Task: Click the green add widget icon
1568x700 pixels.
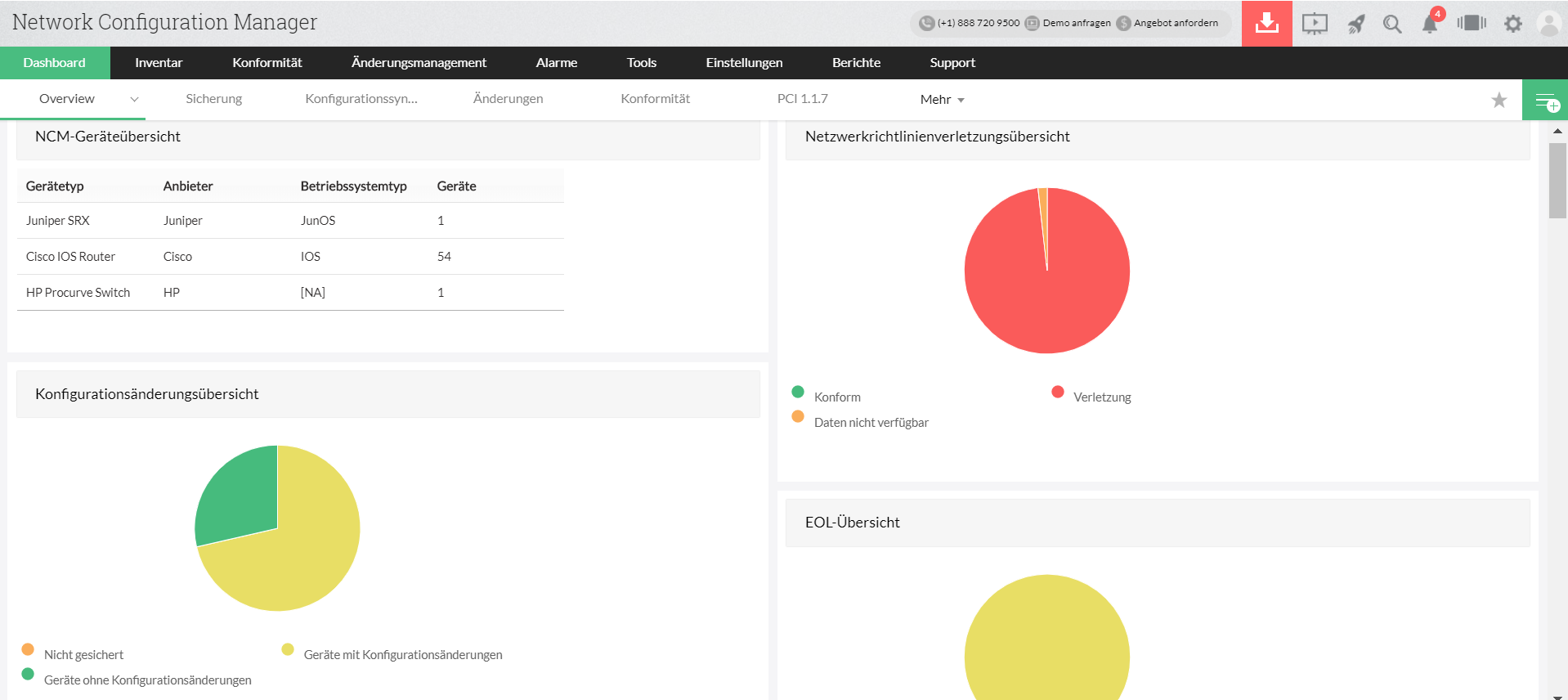Action: [1545, 101]
